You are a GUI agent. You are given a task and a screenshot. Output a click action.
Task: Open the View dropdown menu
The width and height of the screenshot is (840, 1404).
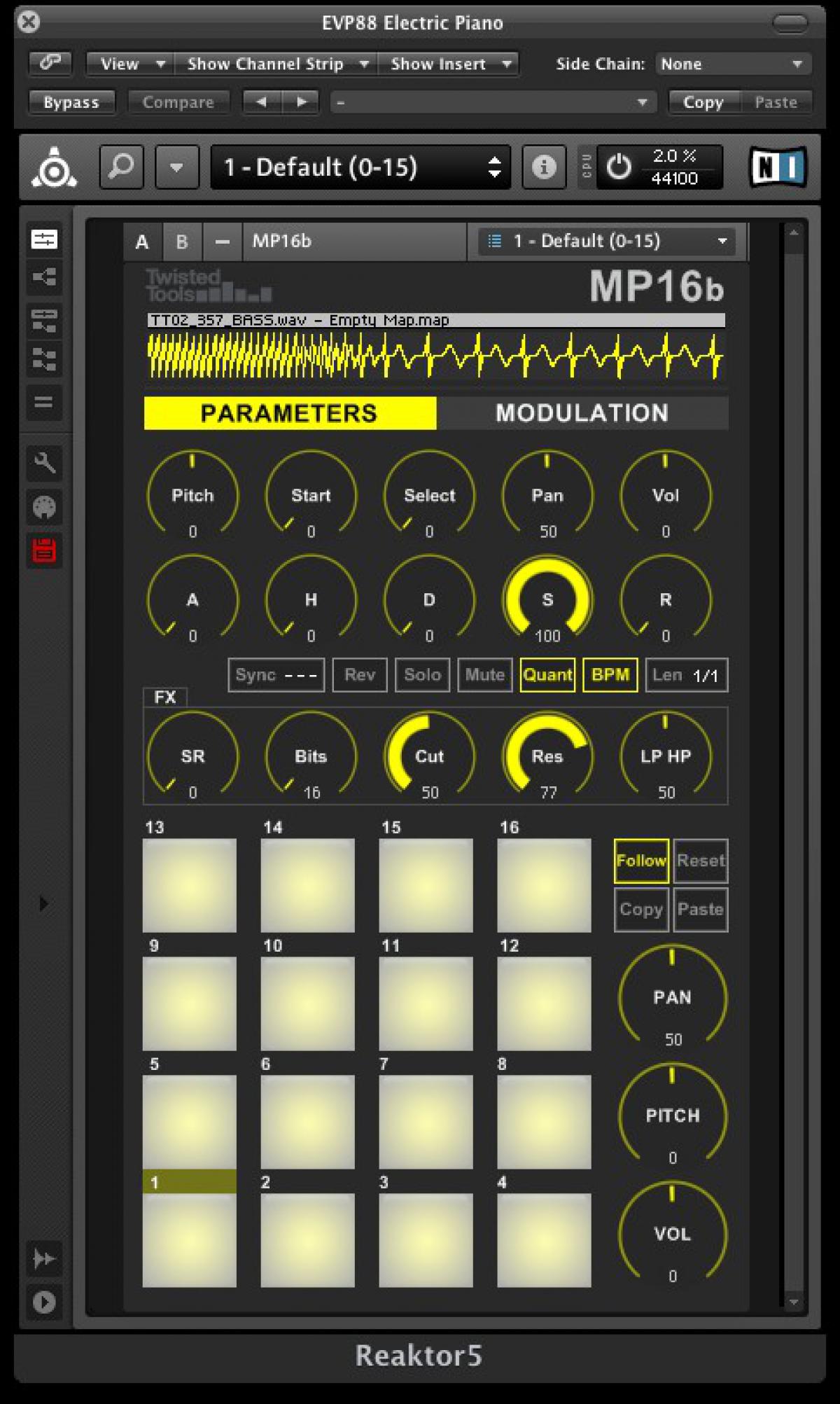click(130, 64)
